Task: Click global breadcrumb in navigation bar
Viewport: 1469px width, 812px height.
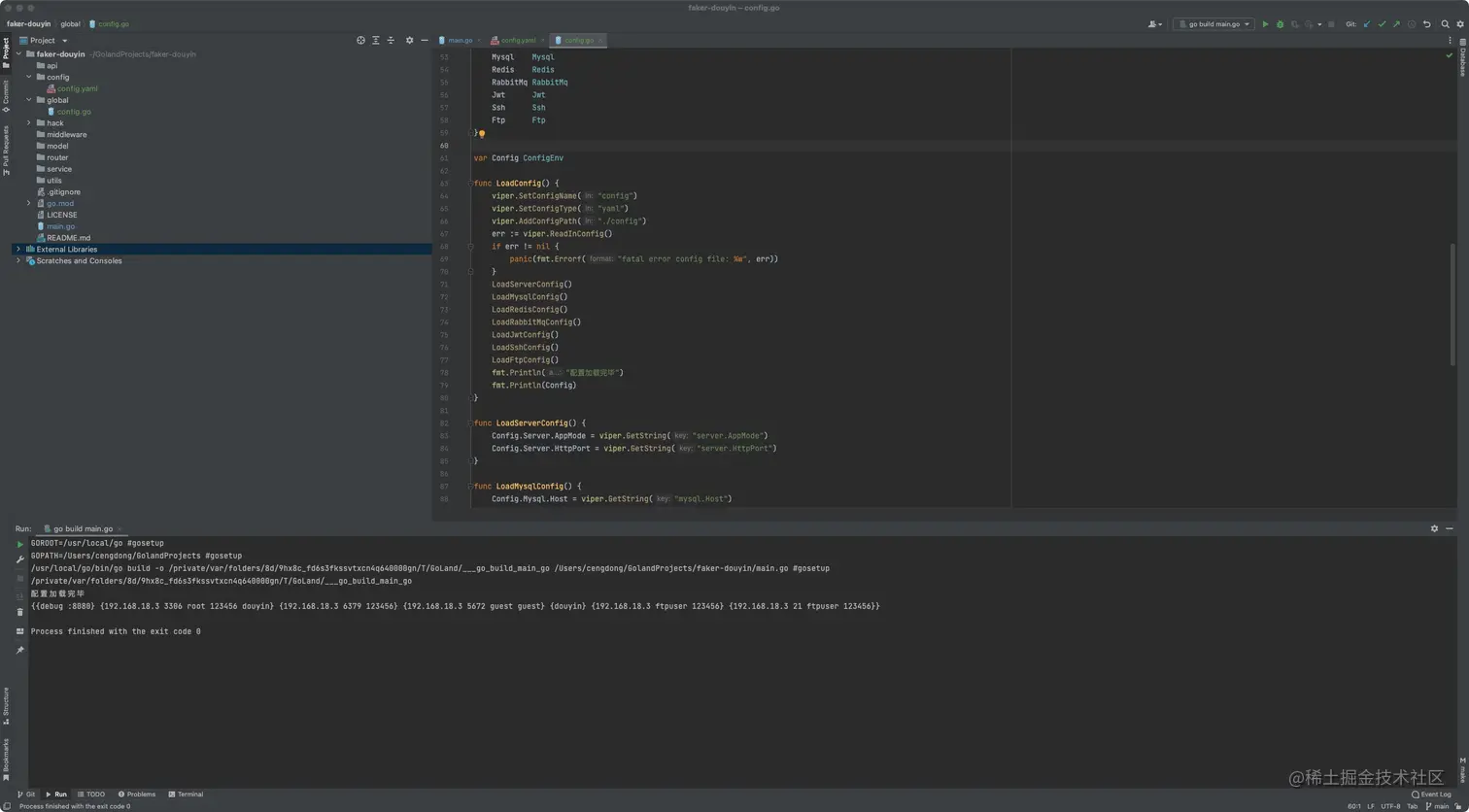Action: (70, 23)
